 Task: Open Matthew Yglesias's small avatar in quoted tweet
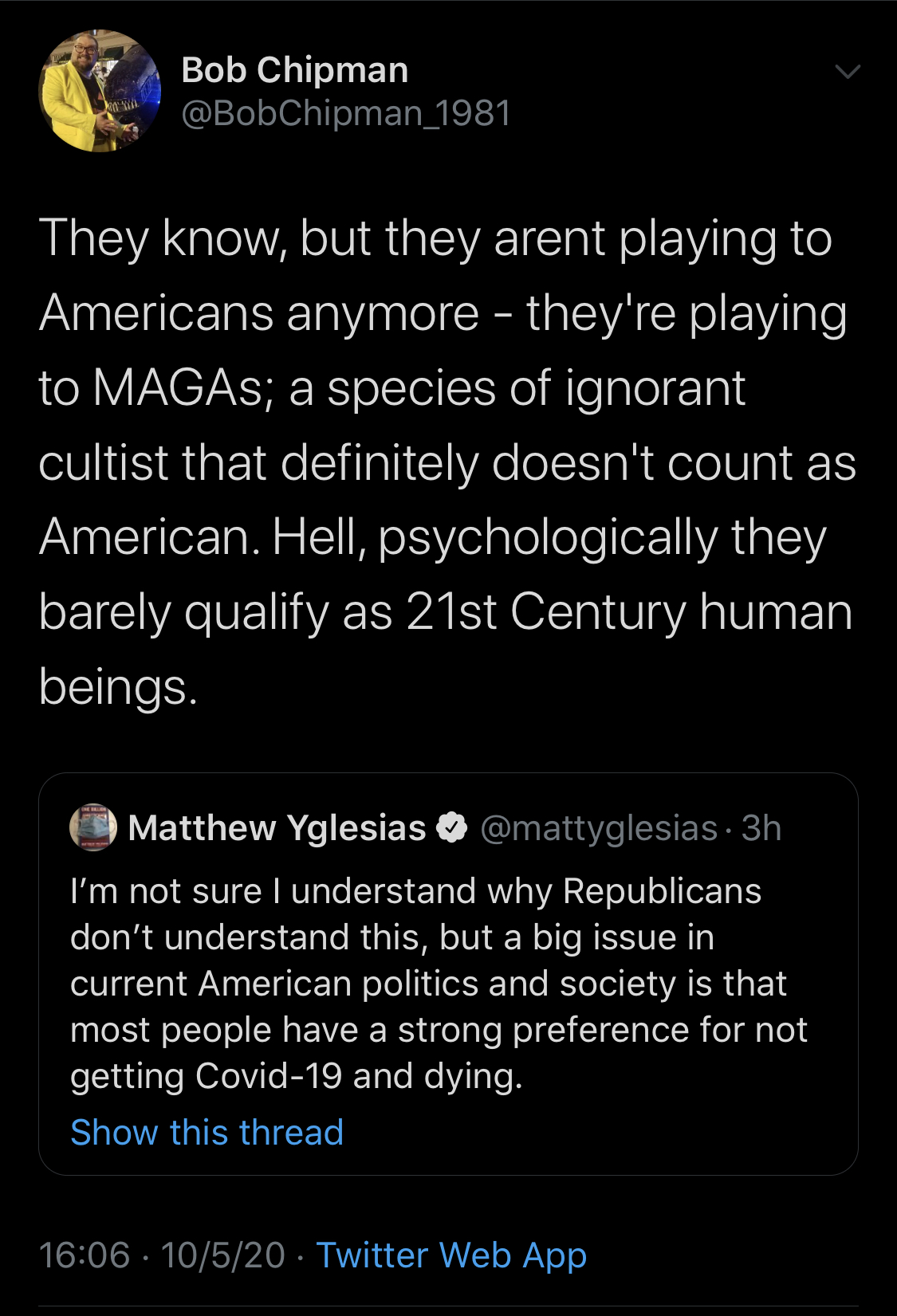(x=93, y=827)
